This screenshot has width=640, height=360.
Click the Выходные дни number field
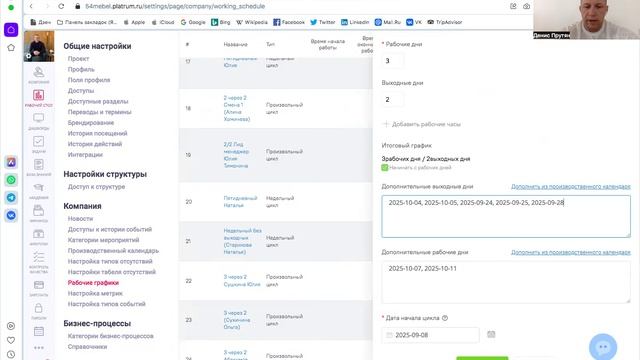pyautogui.click(x=393, y=100)
